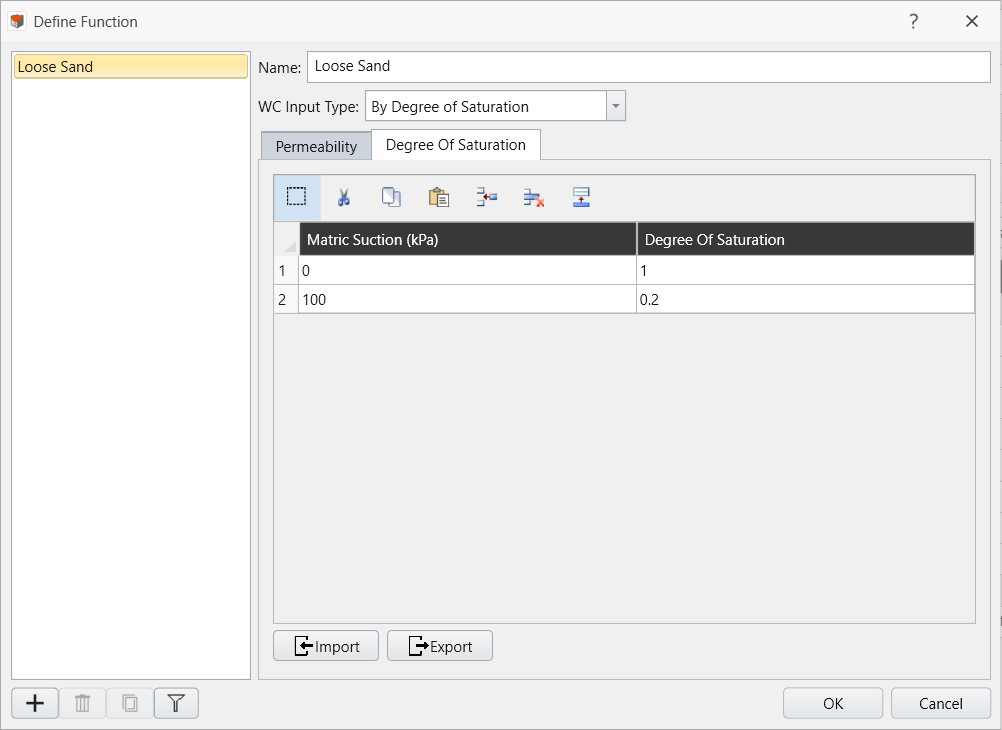Click the Cut scissors icon
The width and height of the screenshot is (1002, 730).
(x=344, y=198)
